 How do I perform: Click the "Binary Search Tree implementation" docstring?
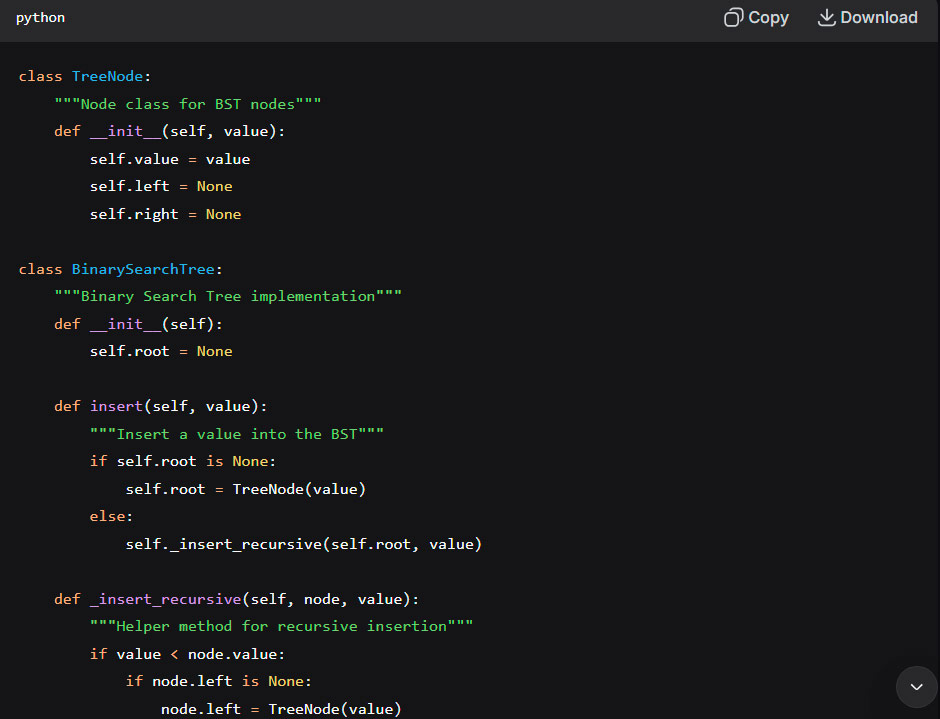pos(228,296)
